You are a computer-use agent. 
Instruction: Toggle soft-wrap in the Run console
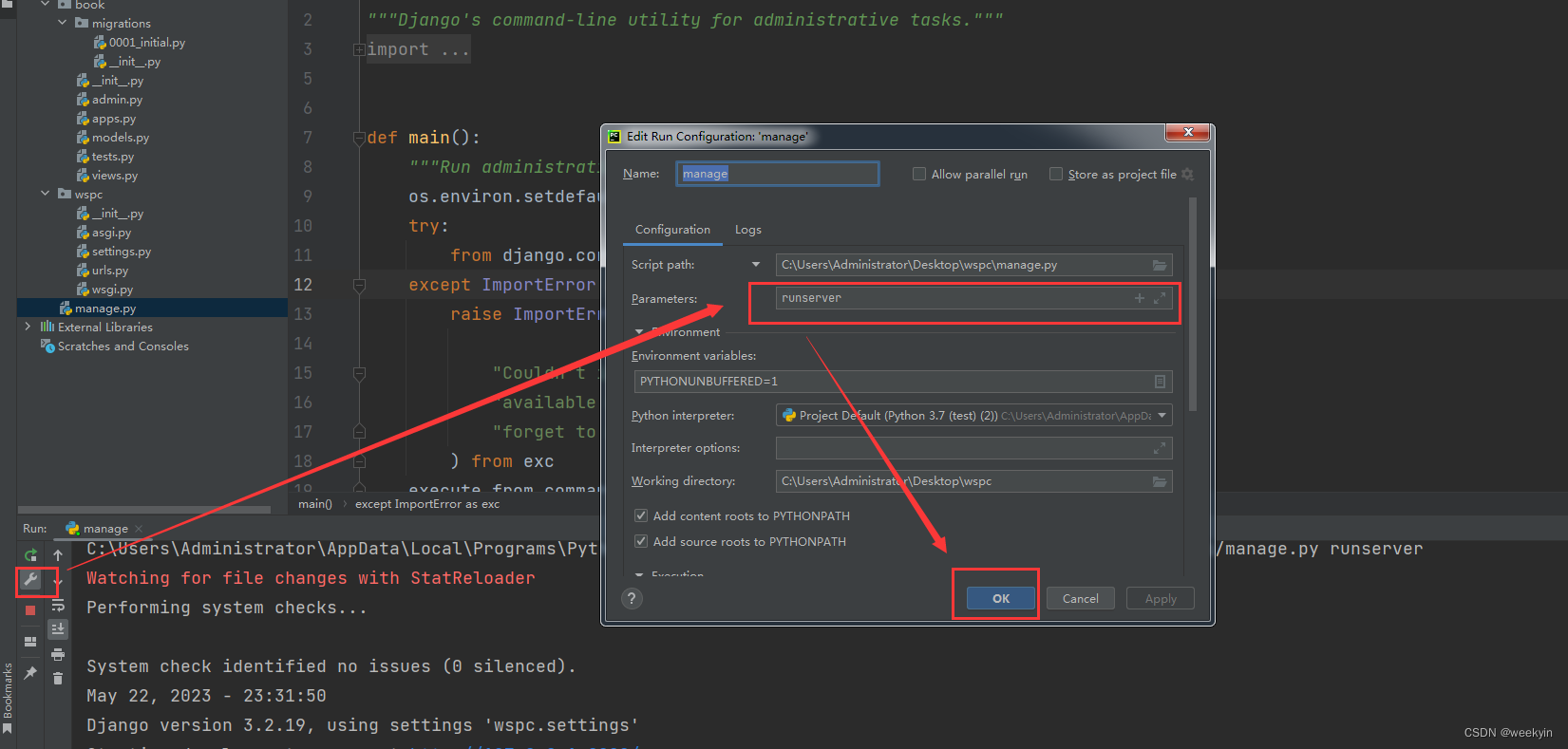click(x=58, y=605)
